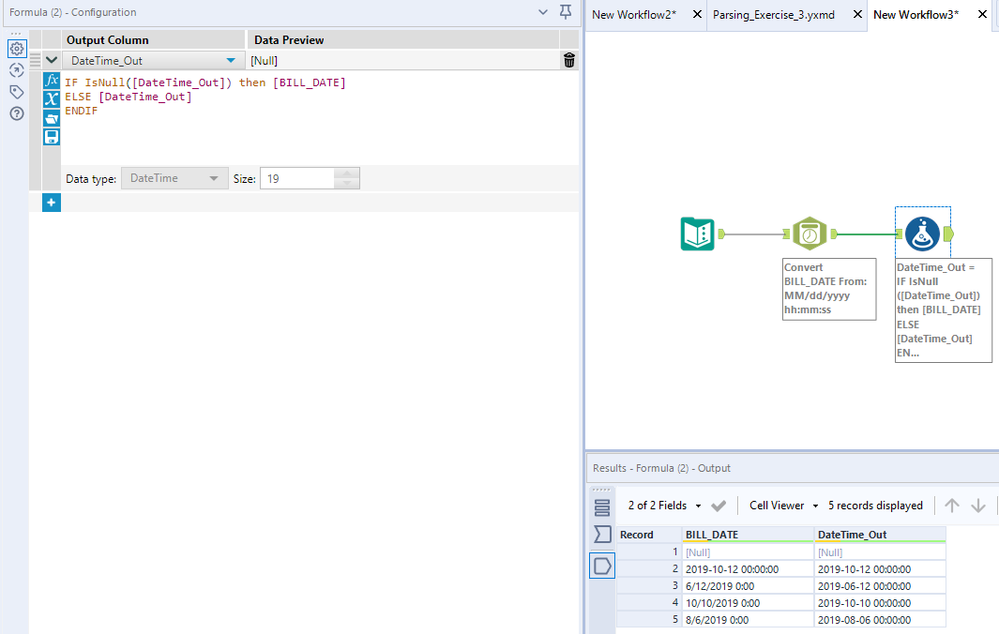Show metadata sigma icon in Results
Image resolution: width=999 pixels, height=634 pixels.
[x=602, y=534]
